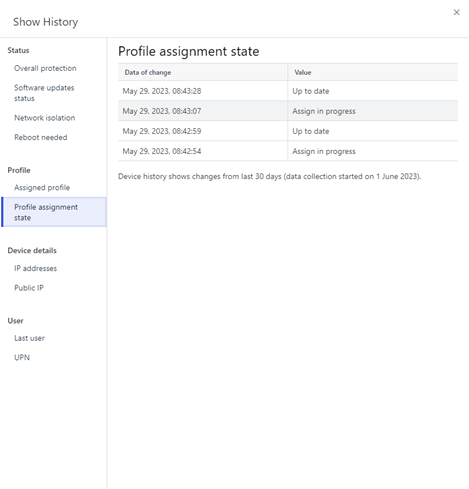
Task: Click the Device history 30 days note
Action: tap(270, 176)
